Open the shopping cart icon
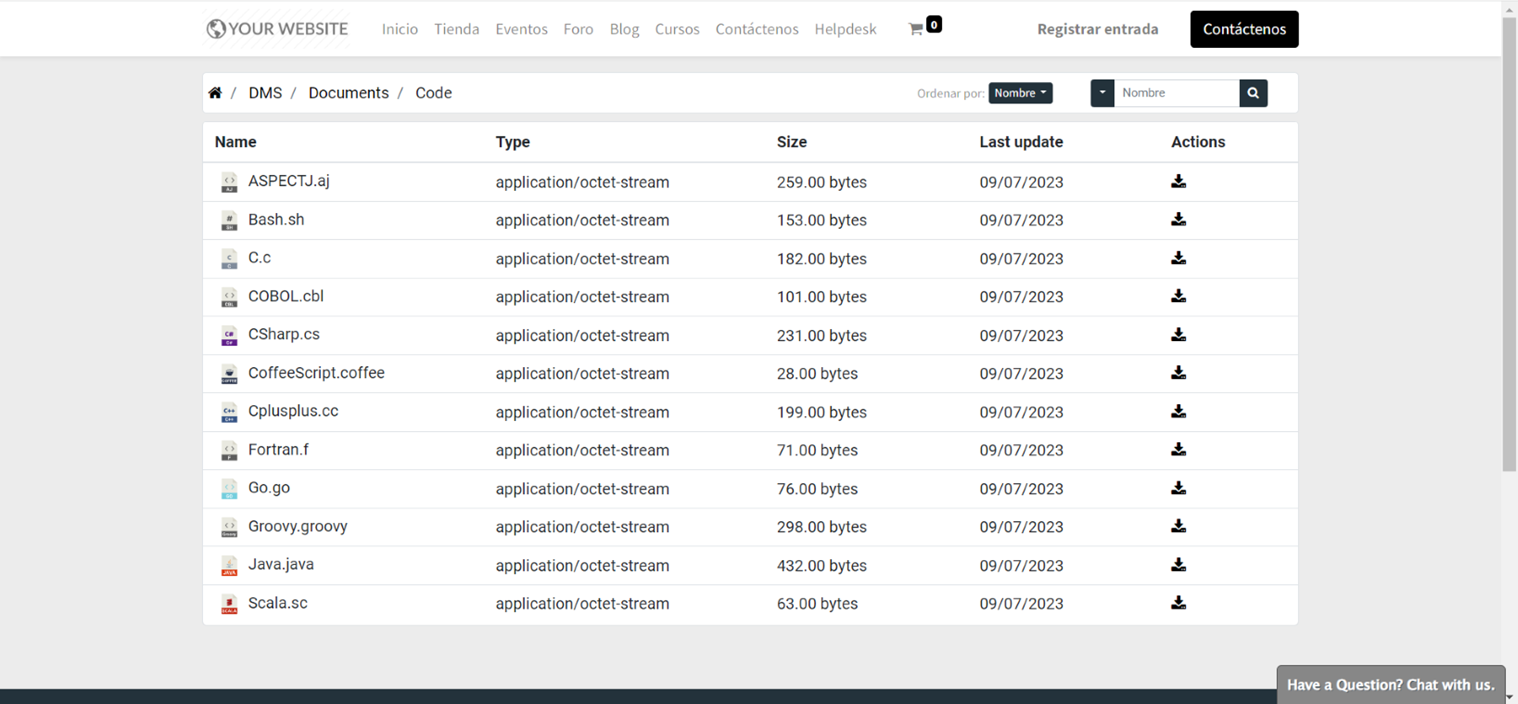 [x=915, y=29]
